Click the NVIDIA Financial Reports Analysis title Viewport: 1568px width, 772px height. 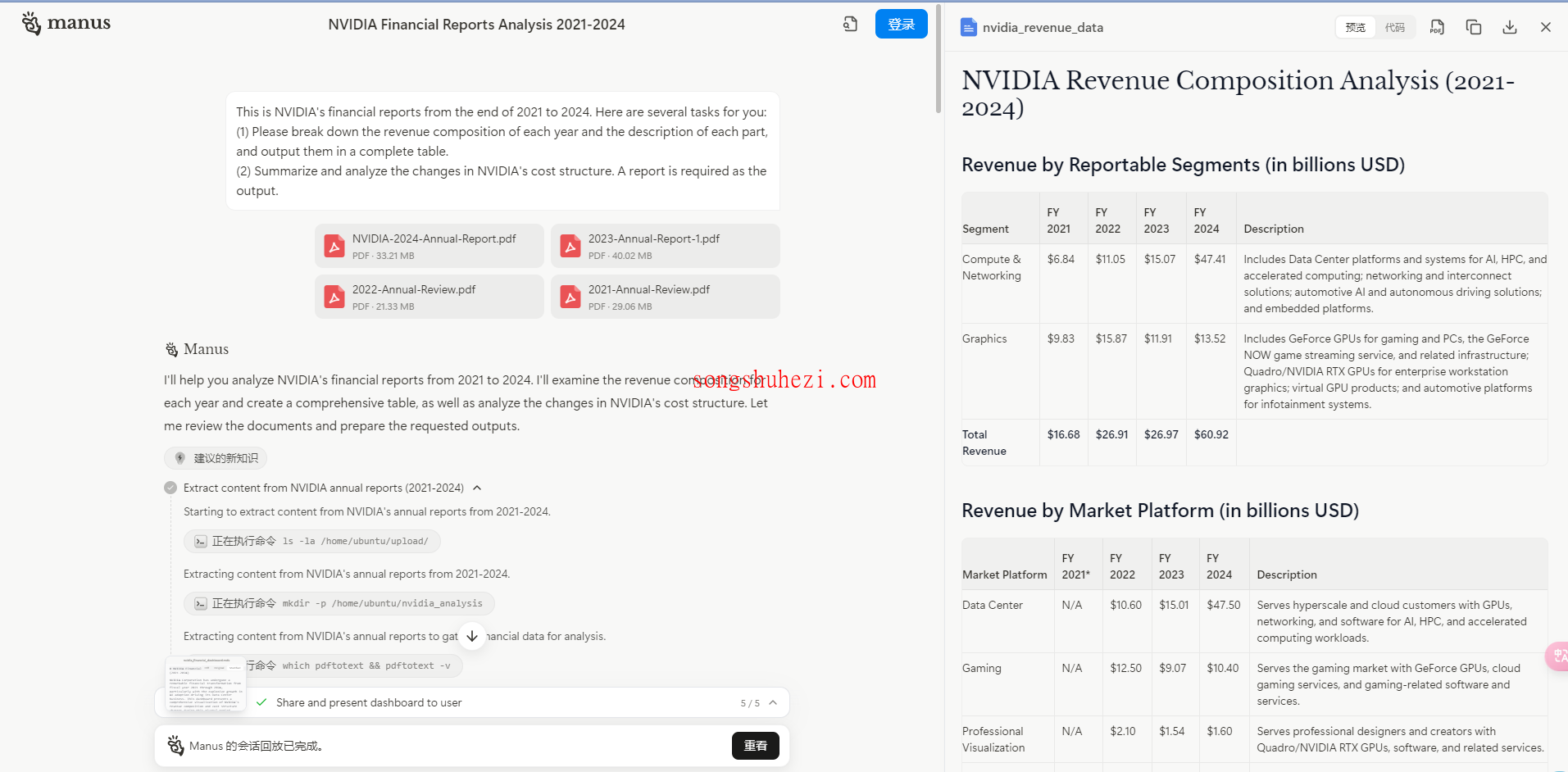click(x=476, y=25)
